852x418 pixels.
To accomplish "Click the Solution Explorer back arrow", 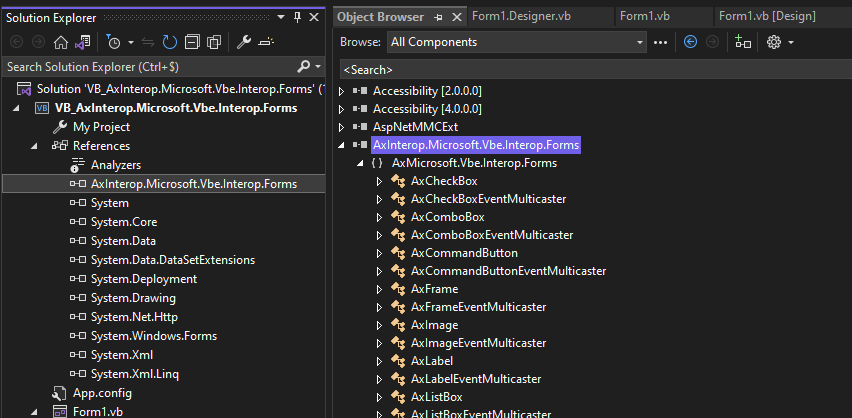I will pos(17,42).
